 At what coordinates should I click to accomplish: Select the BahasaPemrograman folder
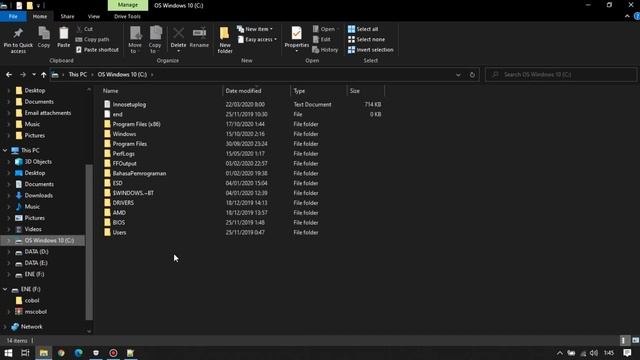[x=139, y=173]
